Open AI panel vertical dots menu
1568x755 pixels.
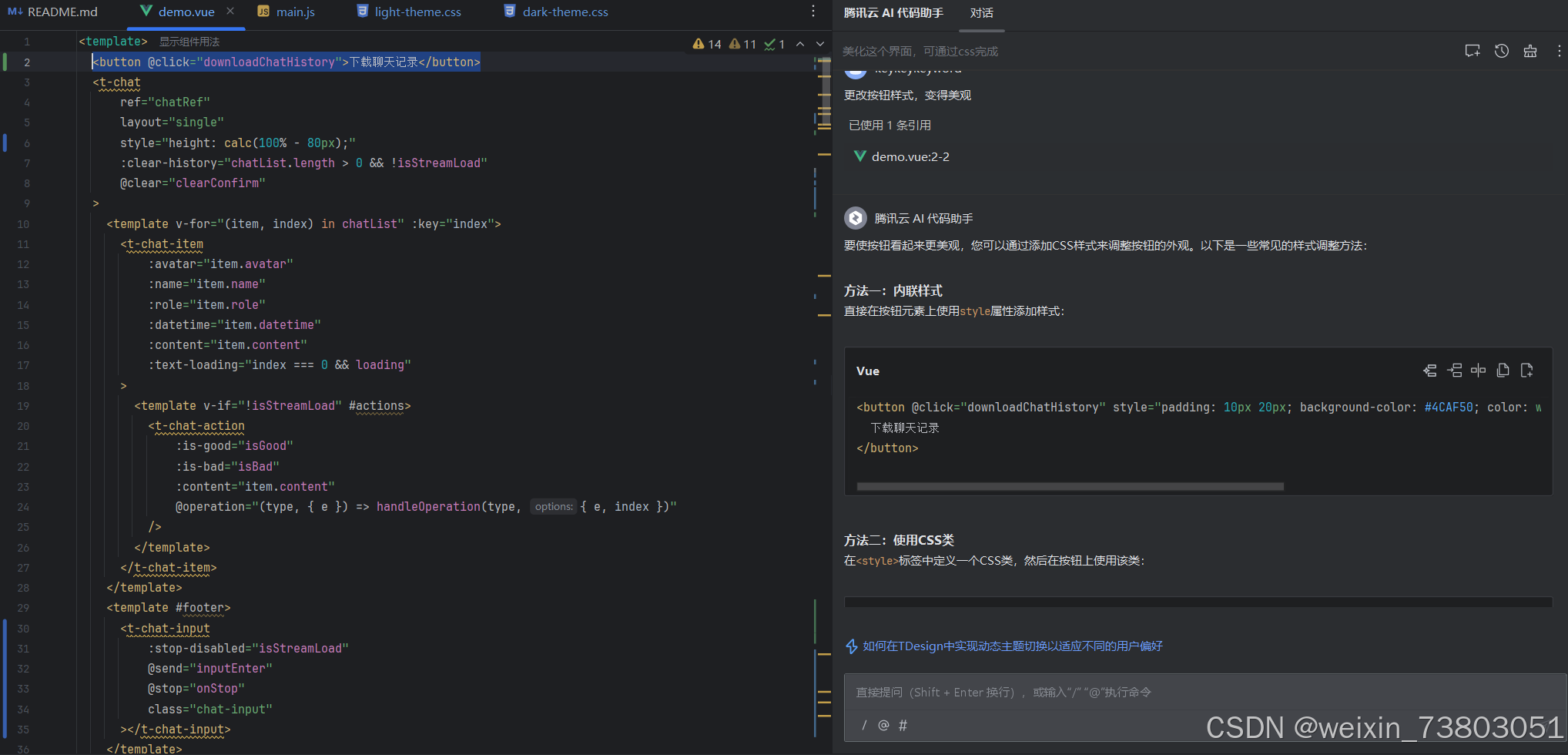(x=1559, y=51)
